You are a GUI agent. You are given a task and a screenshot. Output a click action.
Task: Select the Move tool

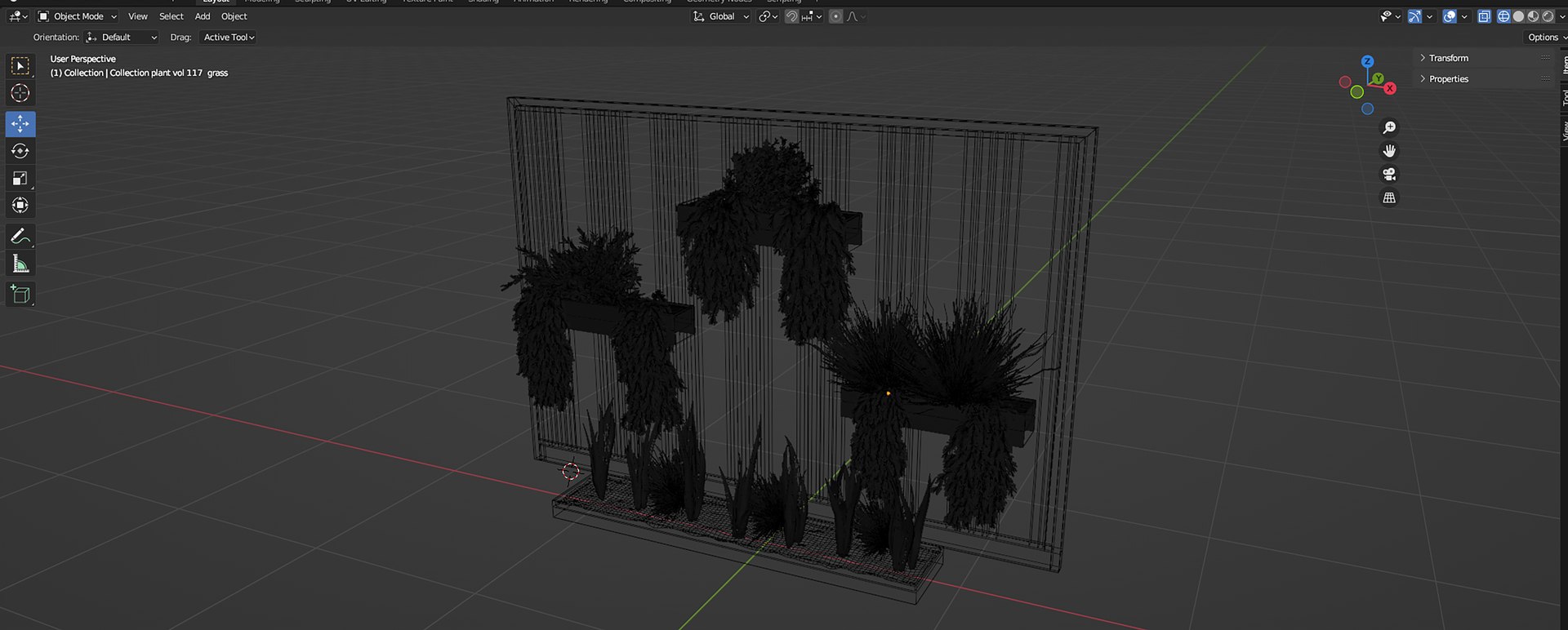(x=20, y=124)
